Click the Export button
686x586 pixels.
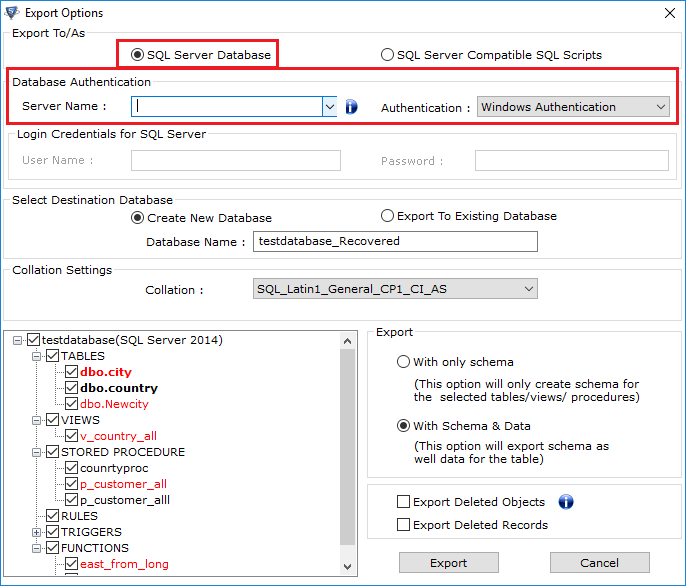pos(449,563)
